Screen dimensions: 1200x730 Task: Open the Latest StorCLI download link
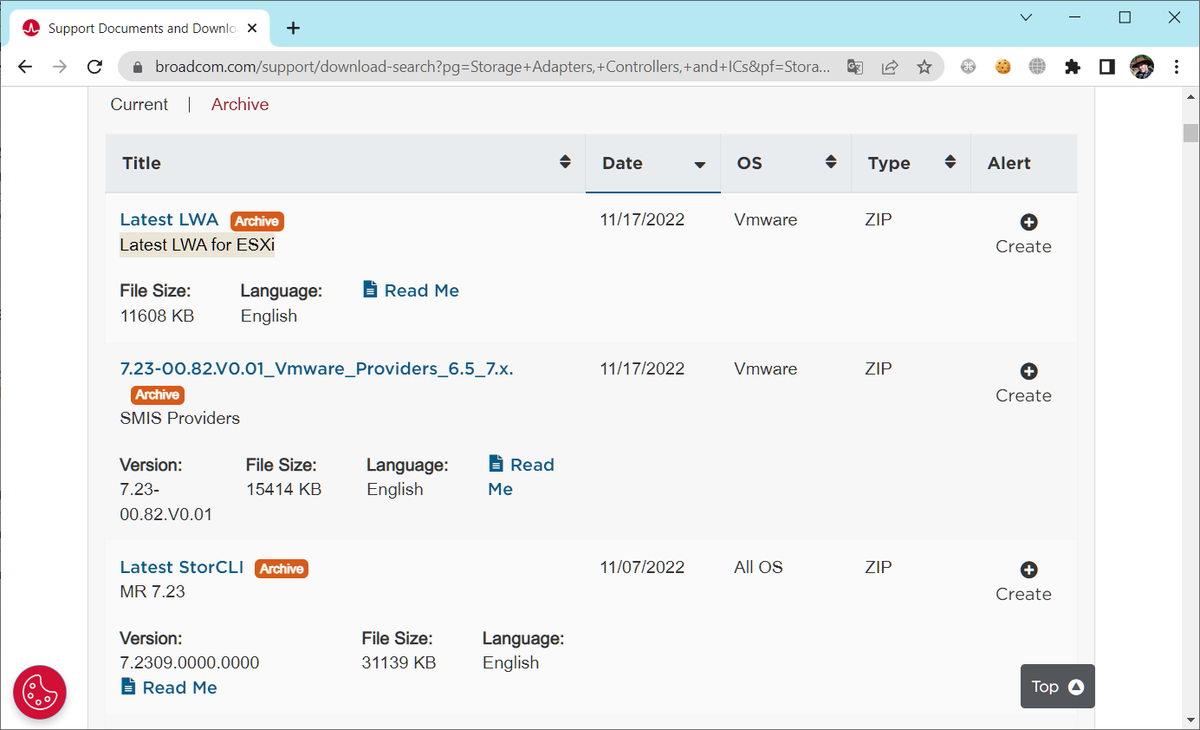pos(182,567)
